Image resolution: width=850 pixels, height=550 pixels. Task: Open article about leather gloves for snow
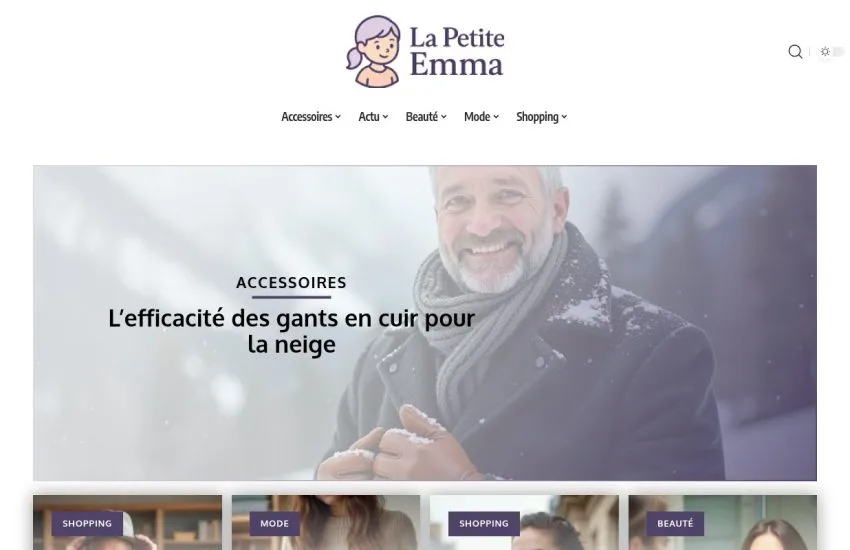tap(292, 331)
